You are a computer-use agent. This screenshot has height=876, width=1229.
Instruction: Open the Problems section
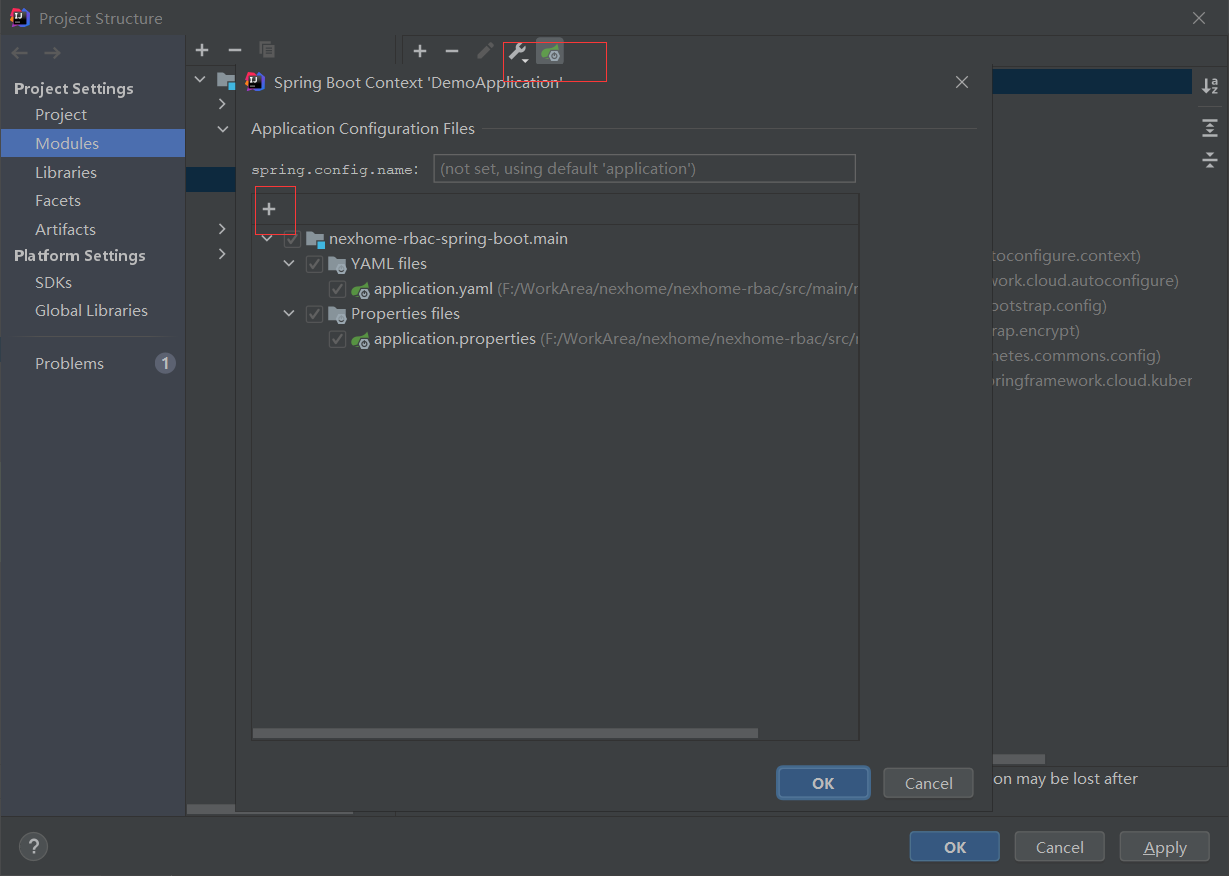[x=69, y=363]
